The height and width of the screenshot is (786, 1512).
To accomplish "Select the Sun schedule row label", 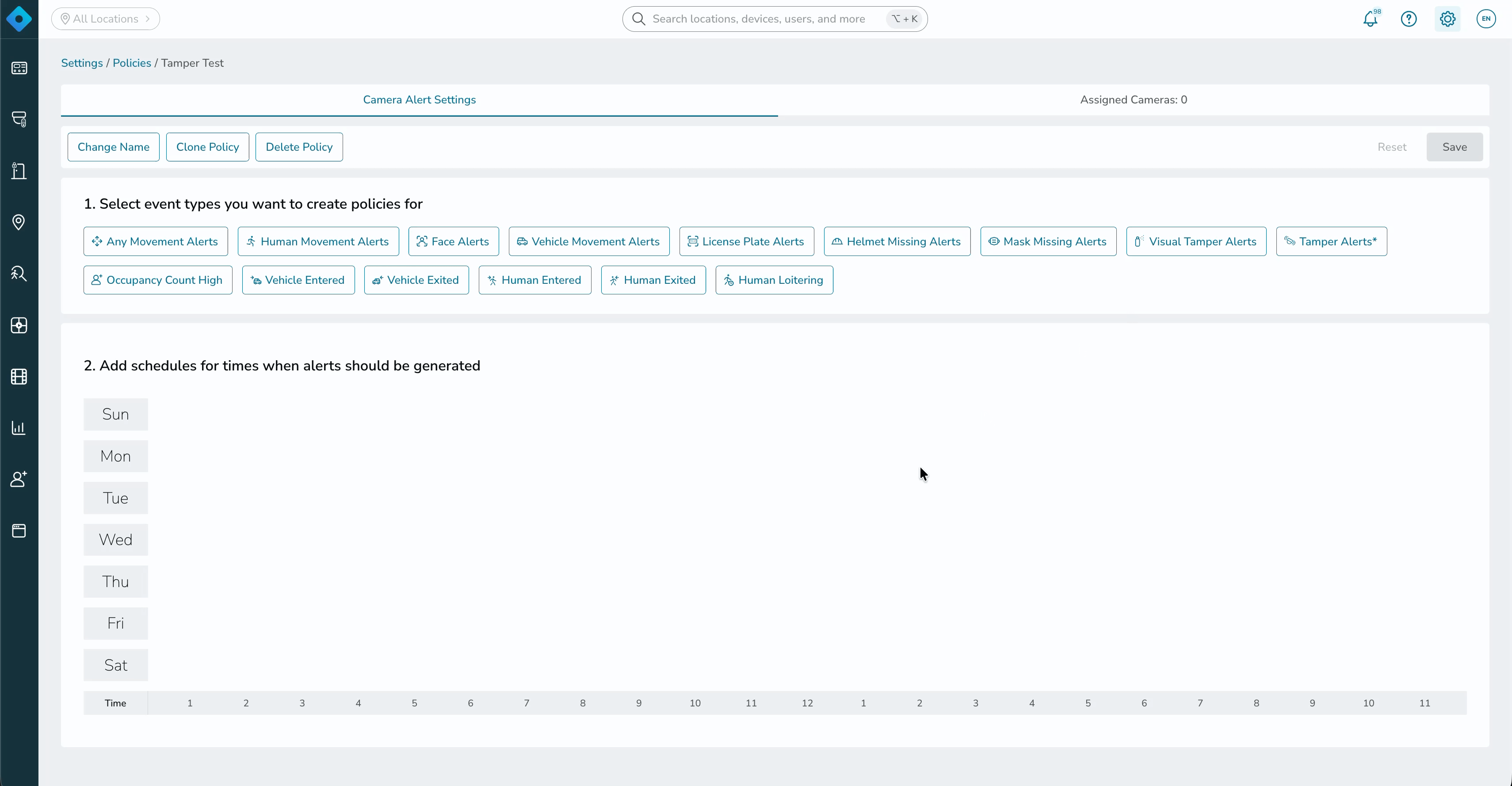I will pos(116,414).
